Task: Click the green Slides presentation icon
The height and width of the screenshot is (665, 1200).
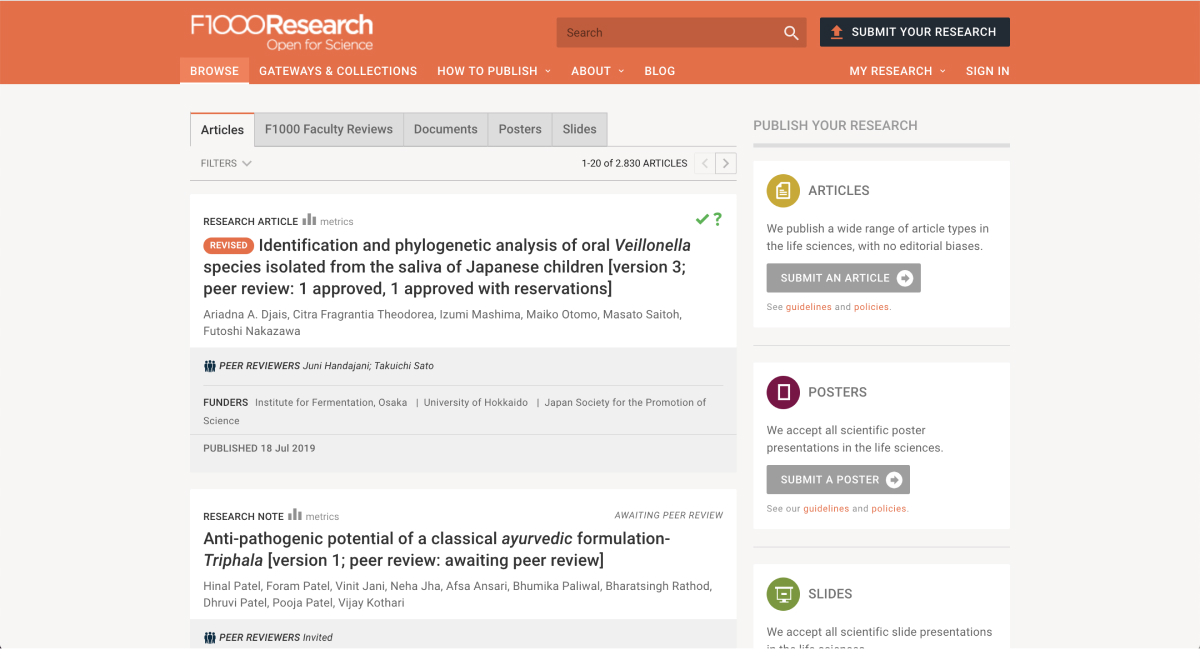Action: tap(783, 594)
